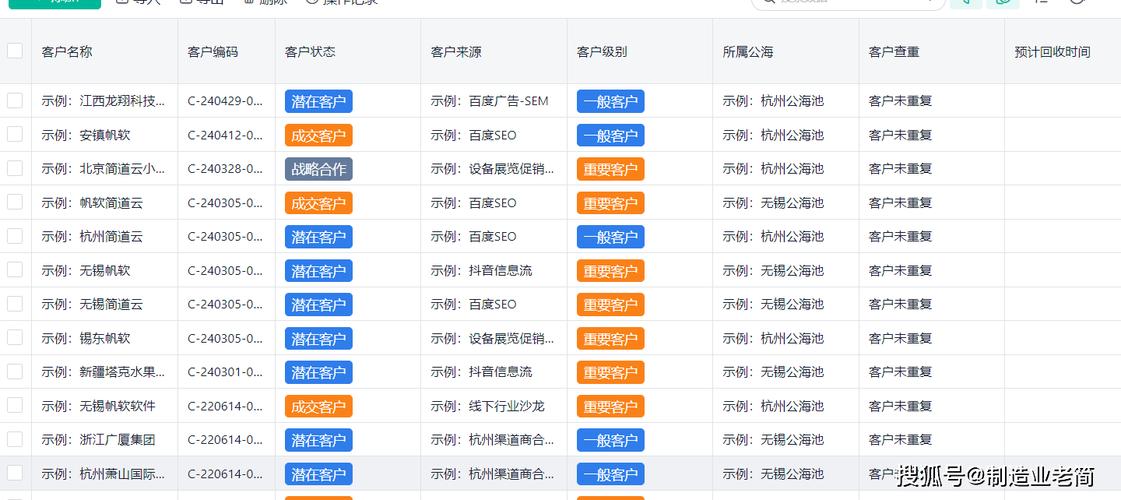
Task: Click 一般客户 level tag for 杭州简道云
Action: (x=611, y=237)
